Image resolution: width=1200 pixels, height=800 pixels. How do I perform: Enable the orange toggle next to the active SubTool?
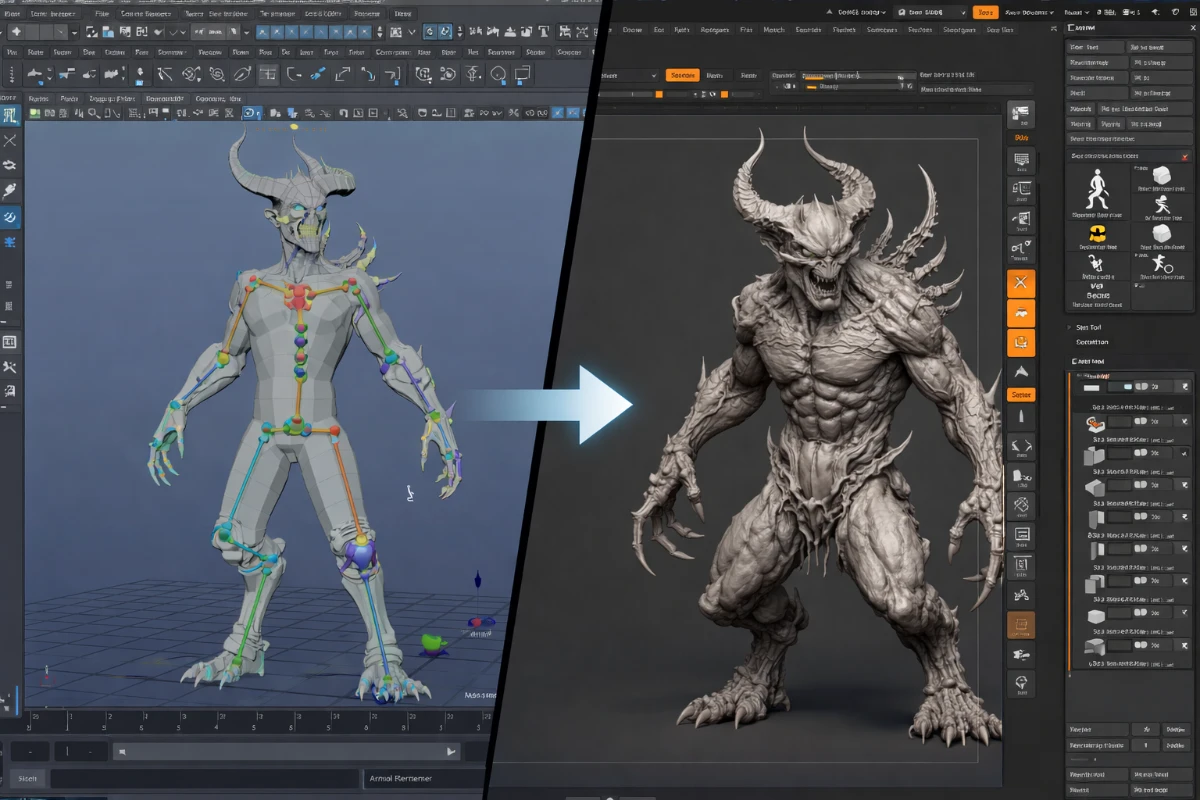1139,422
